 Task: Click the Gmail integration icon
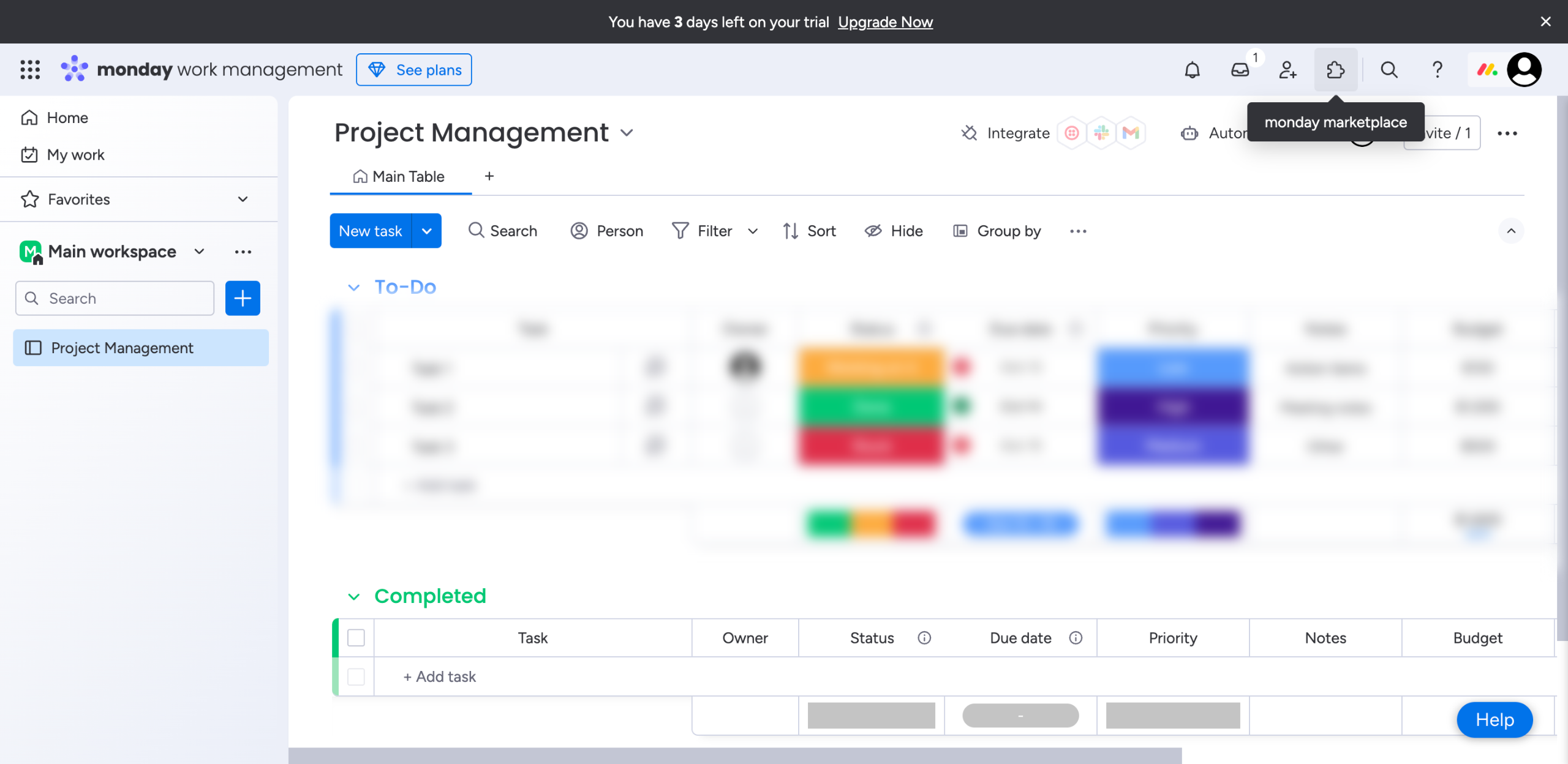[1131, 133]
